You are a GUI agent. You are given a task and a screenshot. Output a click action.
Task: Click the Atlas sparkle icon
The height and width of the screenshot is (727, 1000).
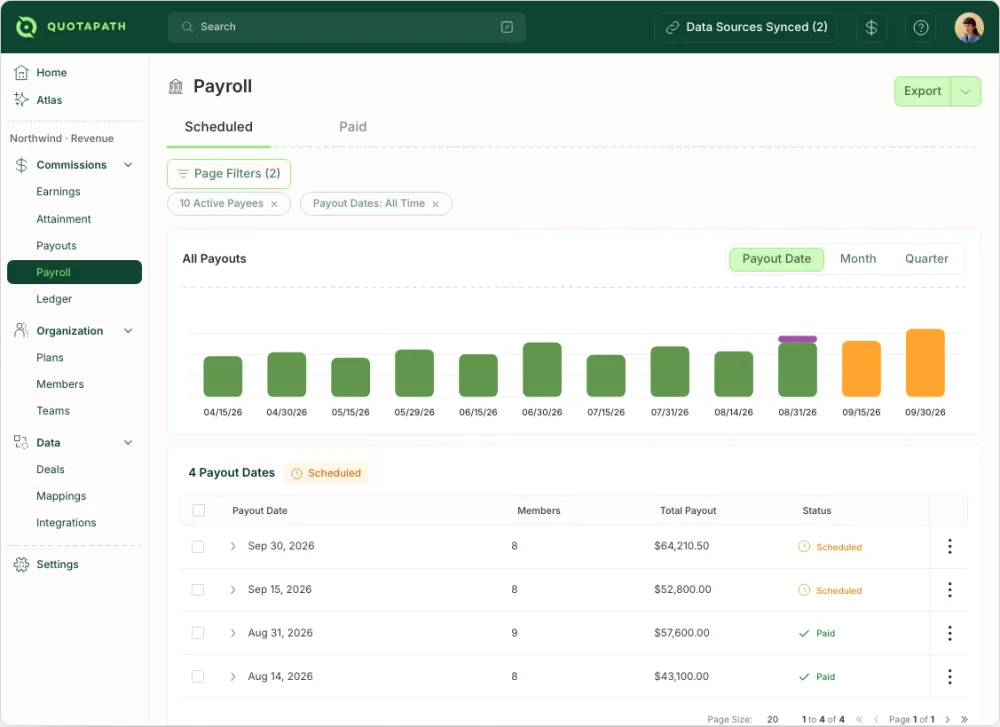pos(21,99)
